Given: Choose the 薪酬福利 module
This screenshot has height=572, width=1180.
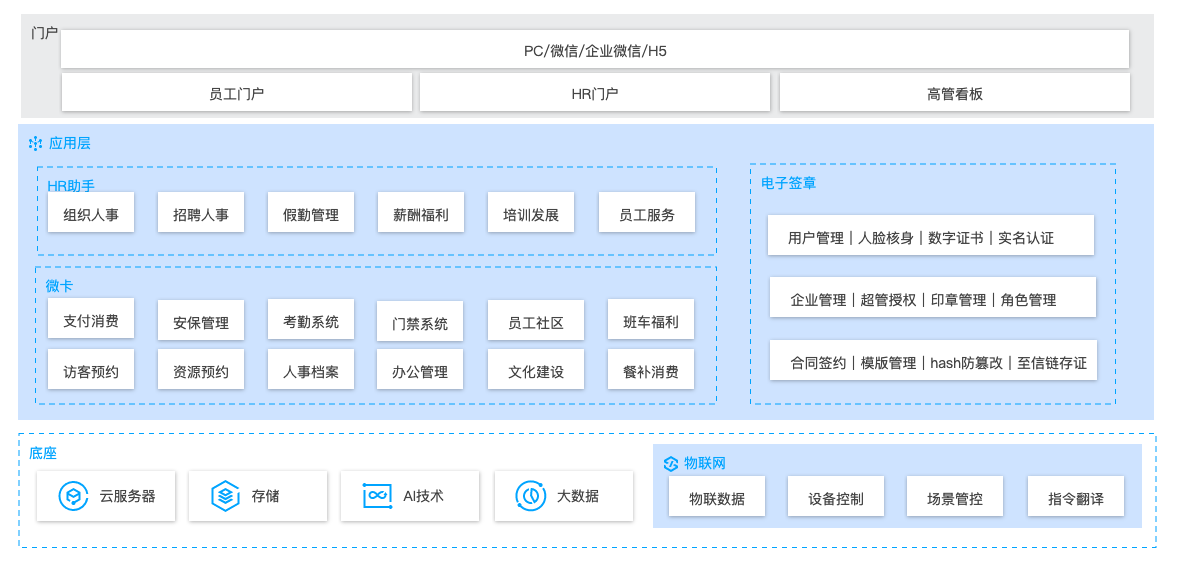Looking at the screenshot, I should 421,214.
